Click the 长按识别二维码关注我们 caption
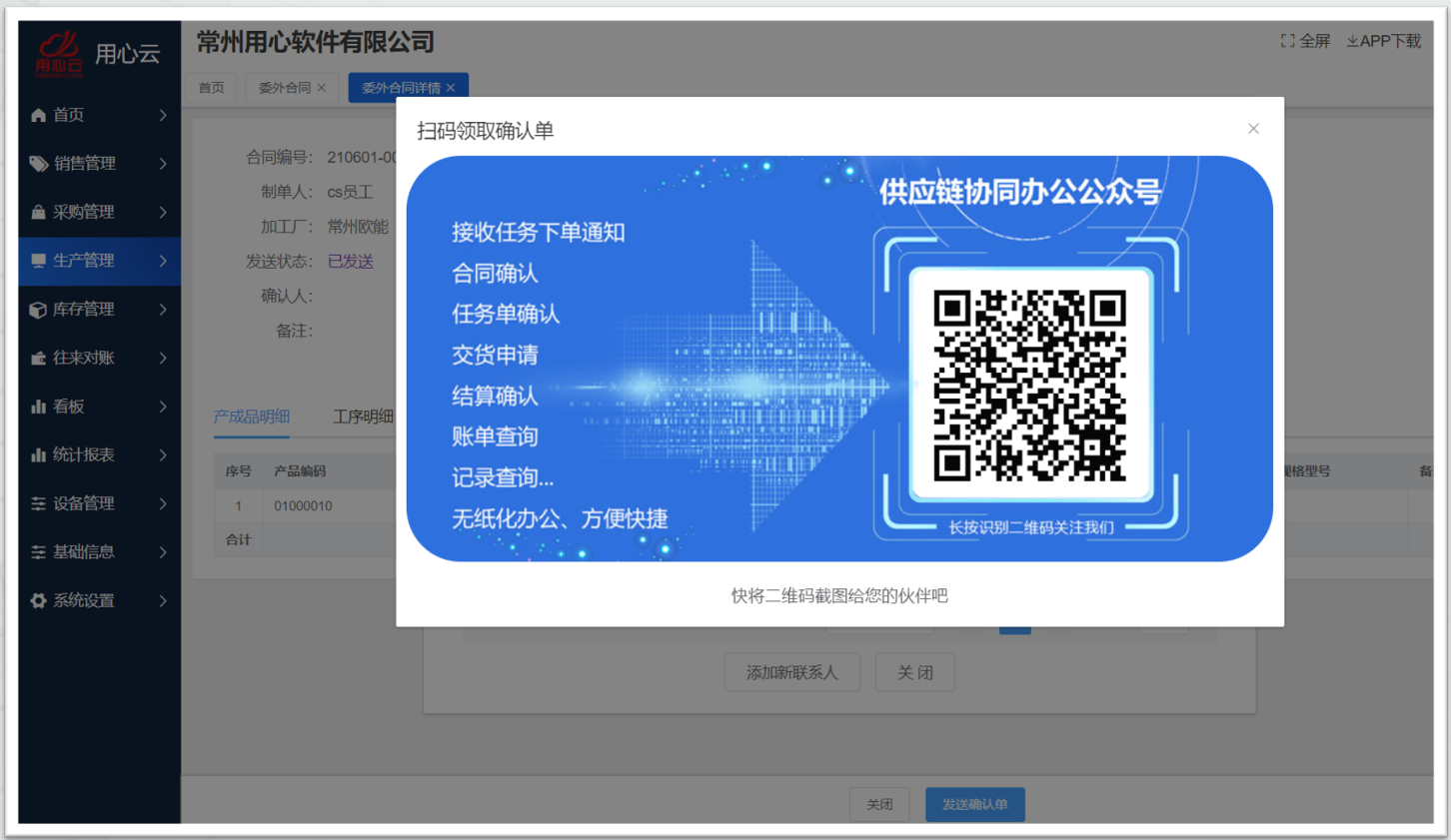This screenshot has height=840, width=1451. tap(1031, 527)
